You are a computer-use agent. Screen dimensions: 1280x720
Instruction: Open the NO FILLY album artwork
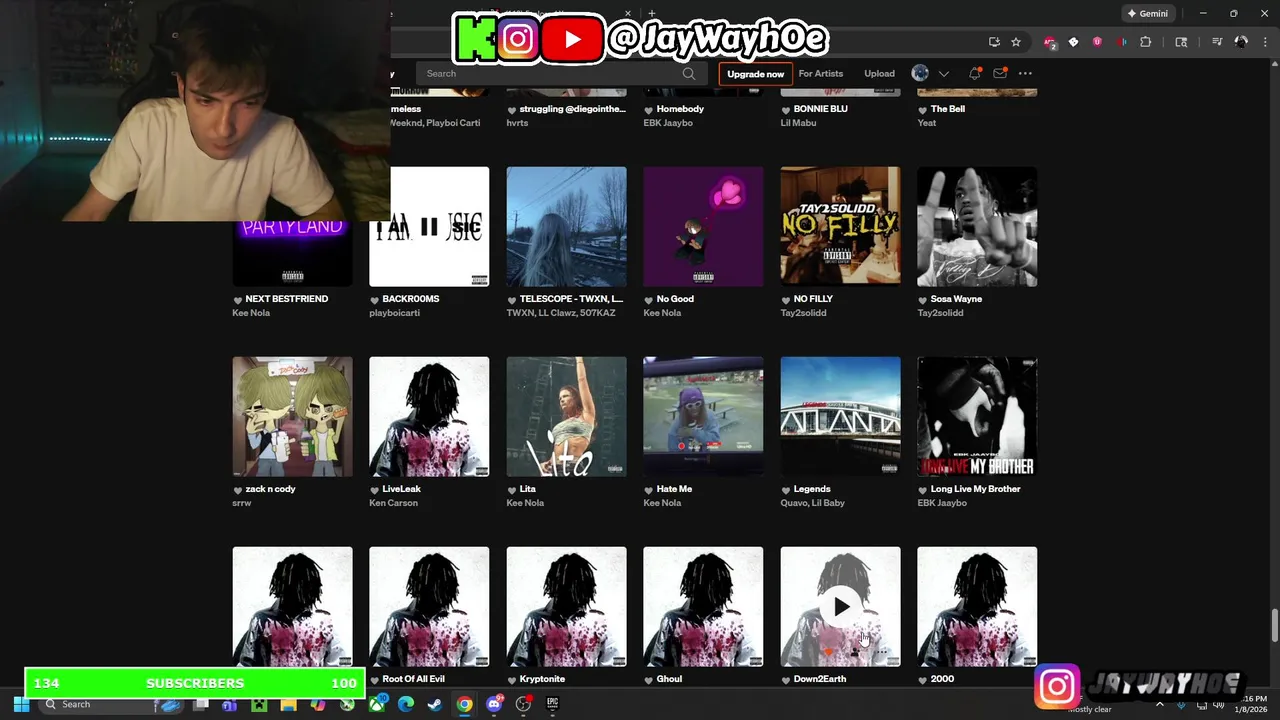tap(840, 226)
